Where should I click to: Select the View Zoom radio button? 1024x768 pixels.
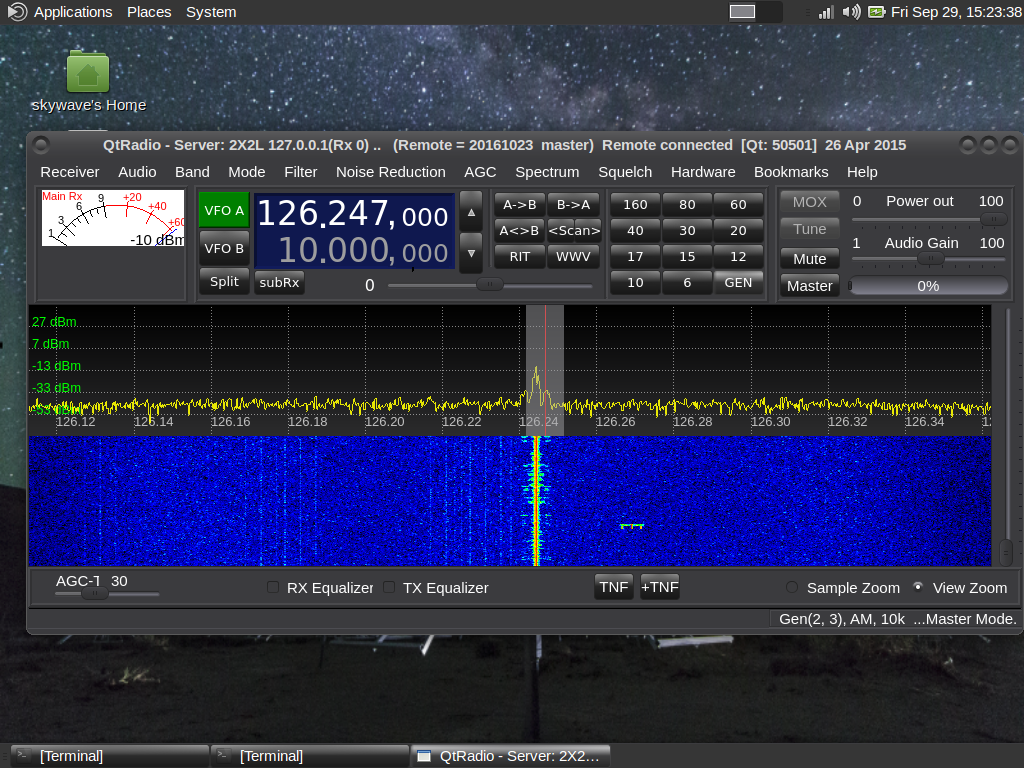[918, 587]
